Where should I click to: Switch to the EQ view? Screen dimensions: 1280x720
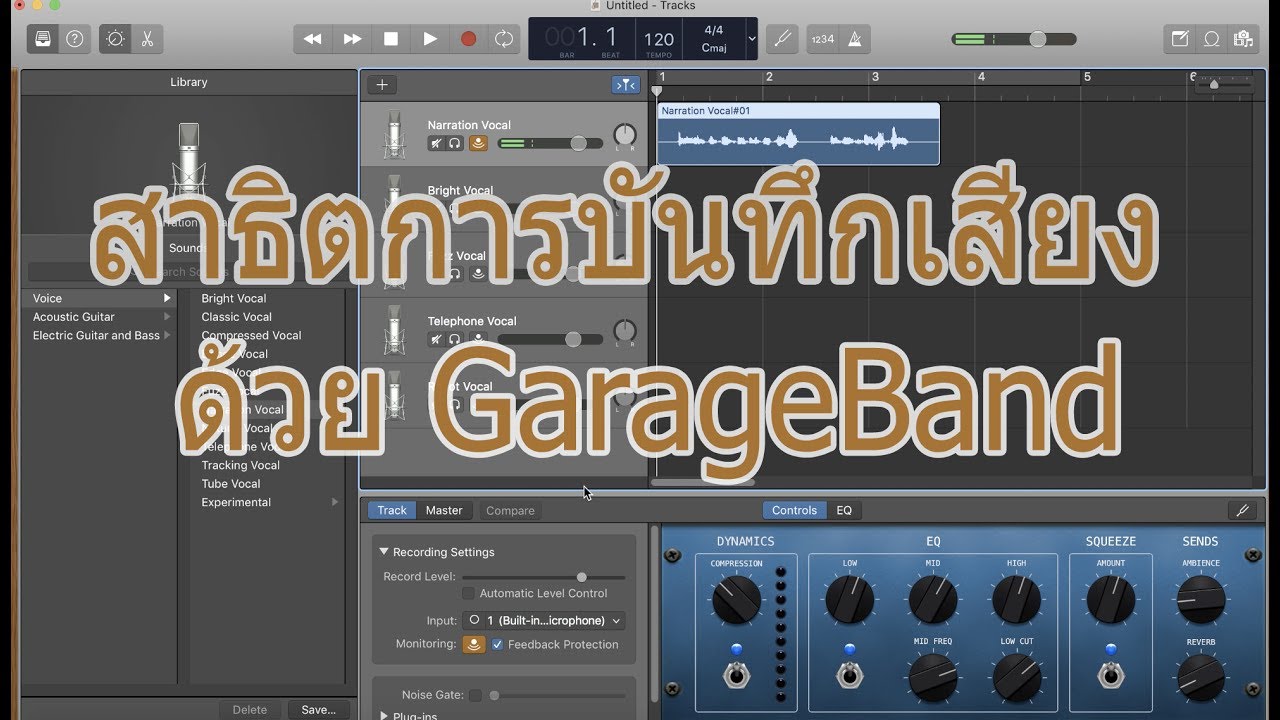coord(844,510)
